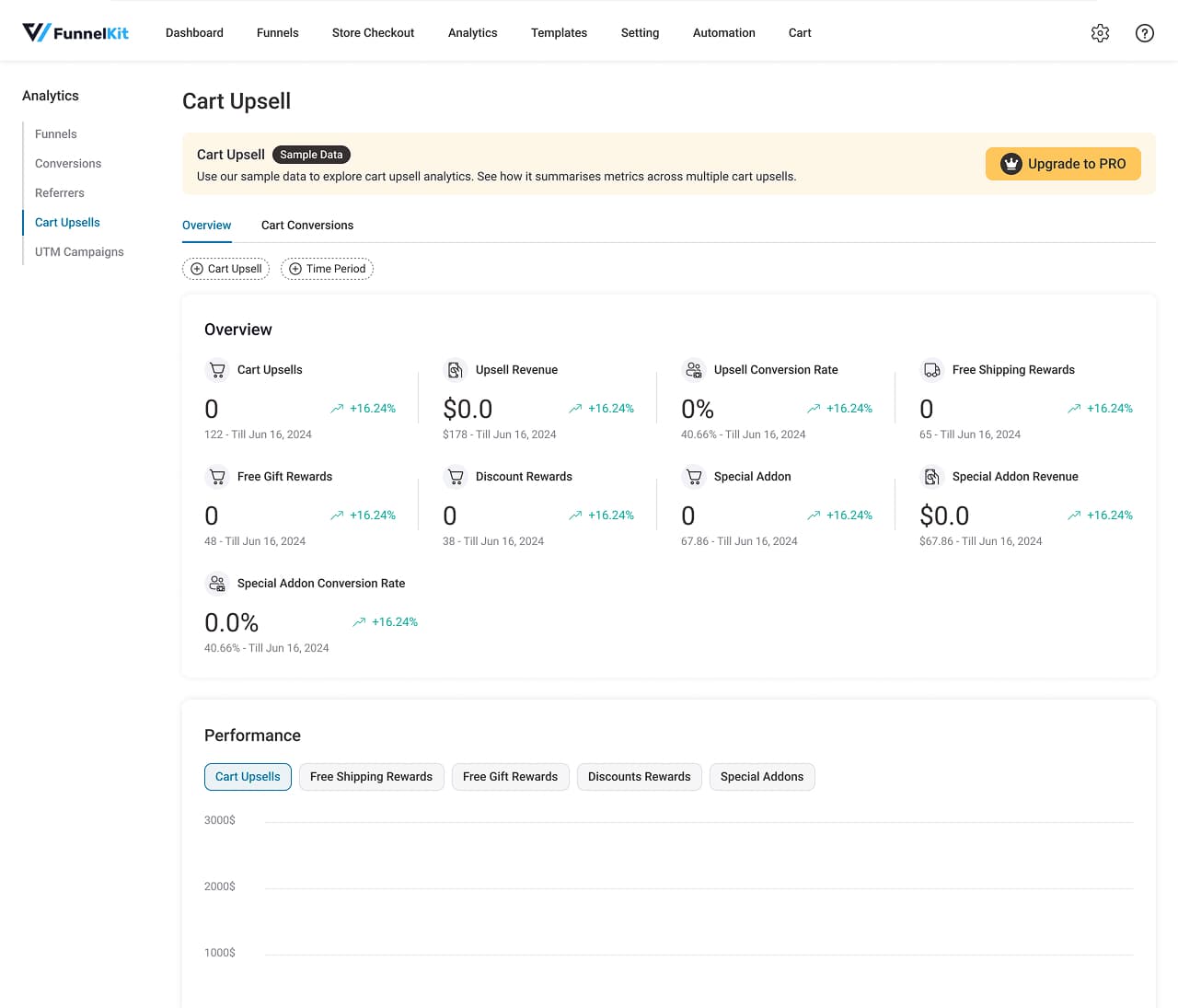Select Cart Upsells in the sidebar
This screenshot has height=1008, width=1178.
[x=67, y=223]
